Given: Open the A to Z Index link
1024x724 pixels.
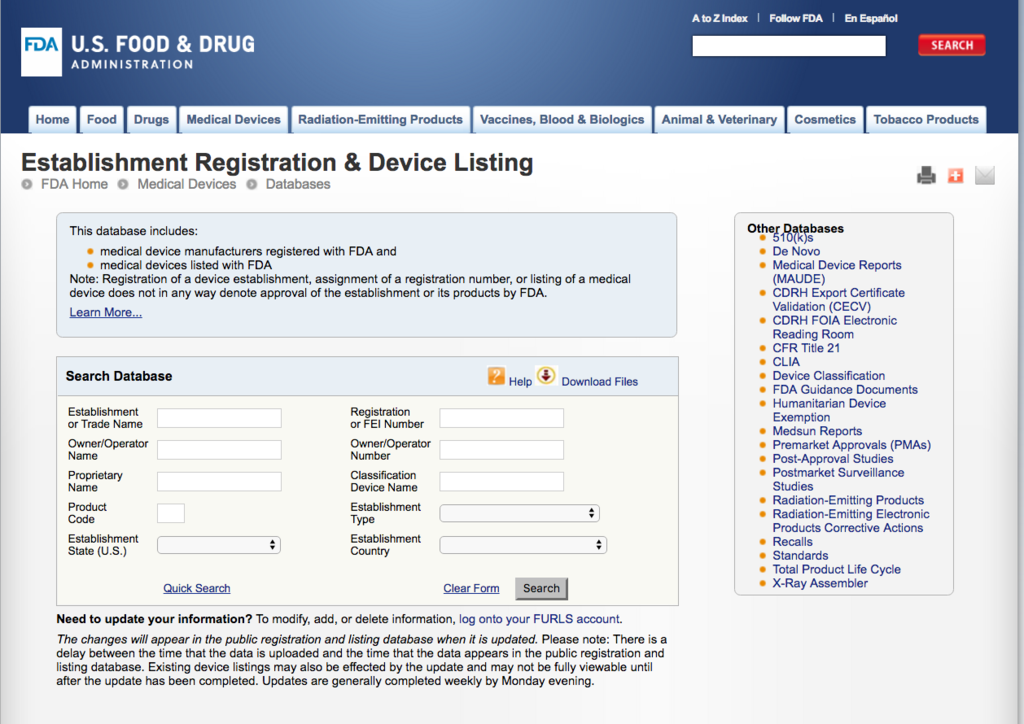Looking at the screenshot, I should pyautogui.click(x=720, y=18).
